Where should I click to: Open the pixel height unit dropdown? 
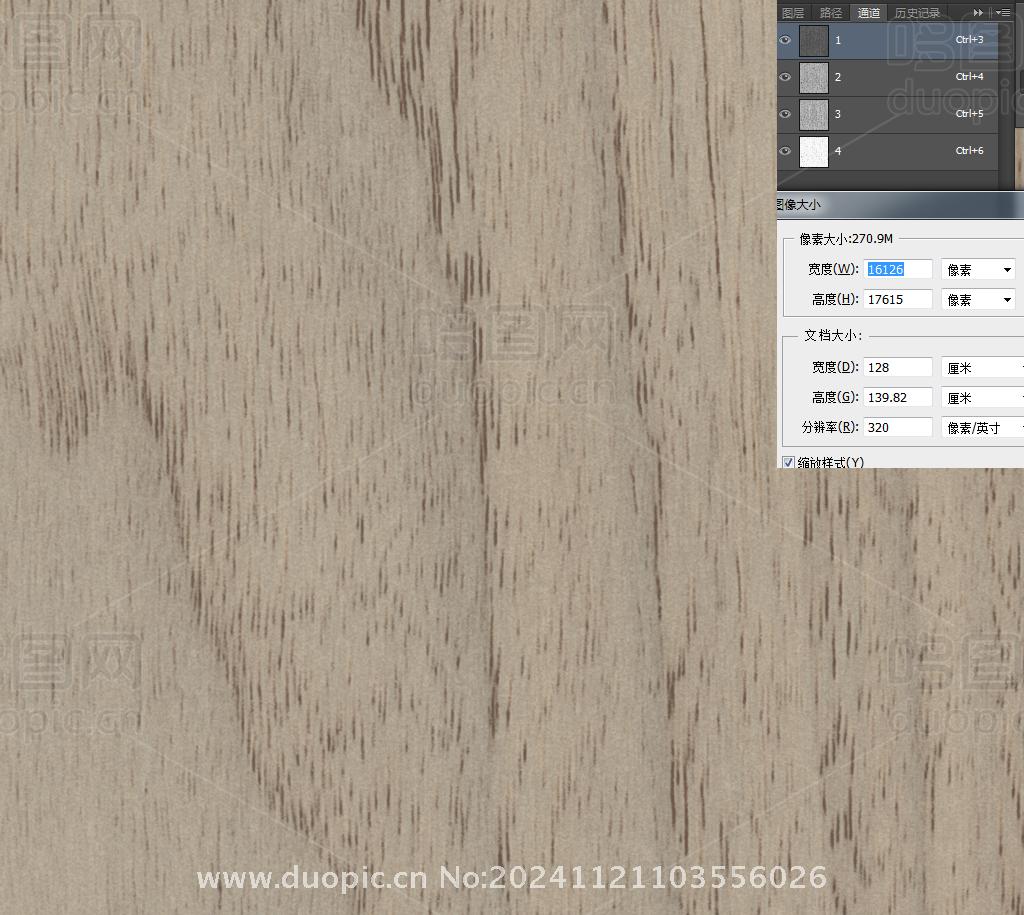(978, 300)
